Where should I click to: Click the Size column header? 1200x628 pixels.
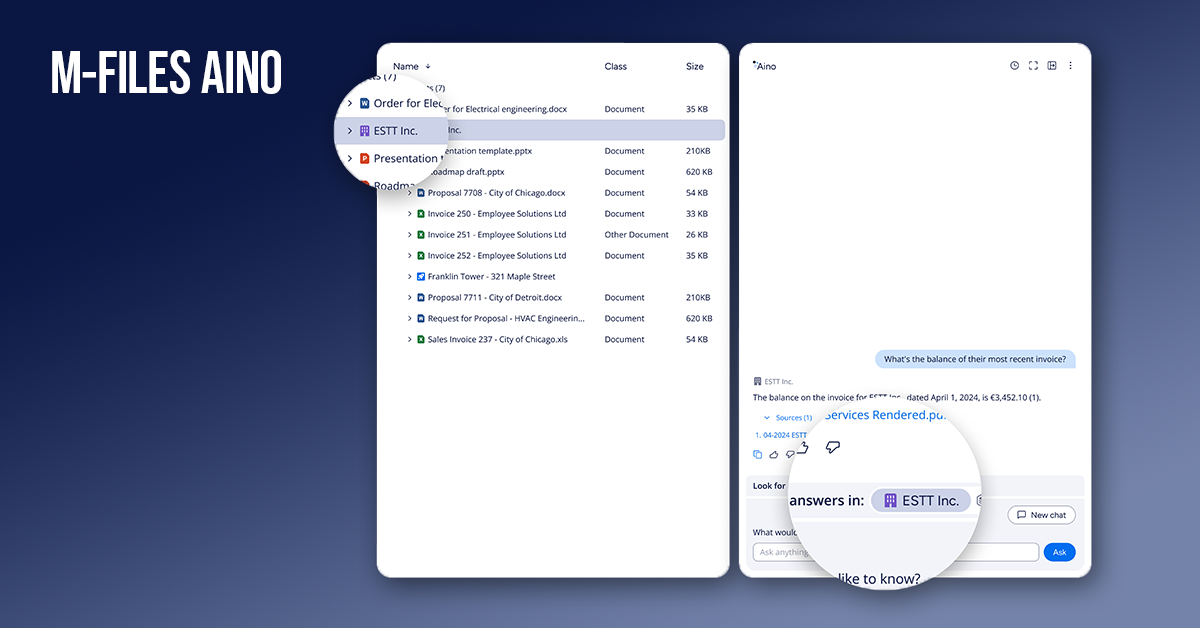pyautogui.click(x=694, y=67)
